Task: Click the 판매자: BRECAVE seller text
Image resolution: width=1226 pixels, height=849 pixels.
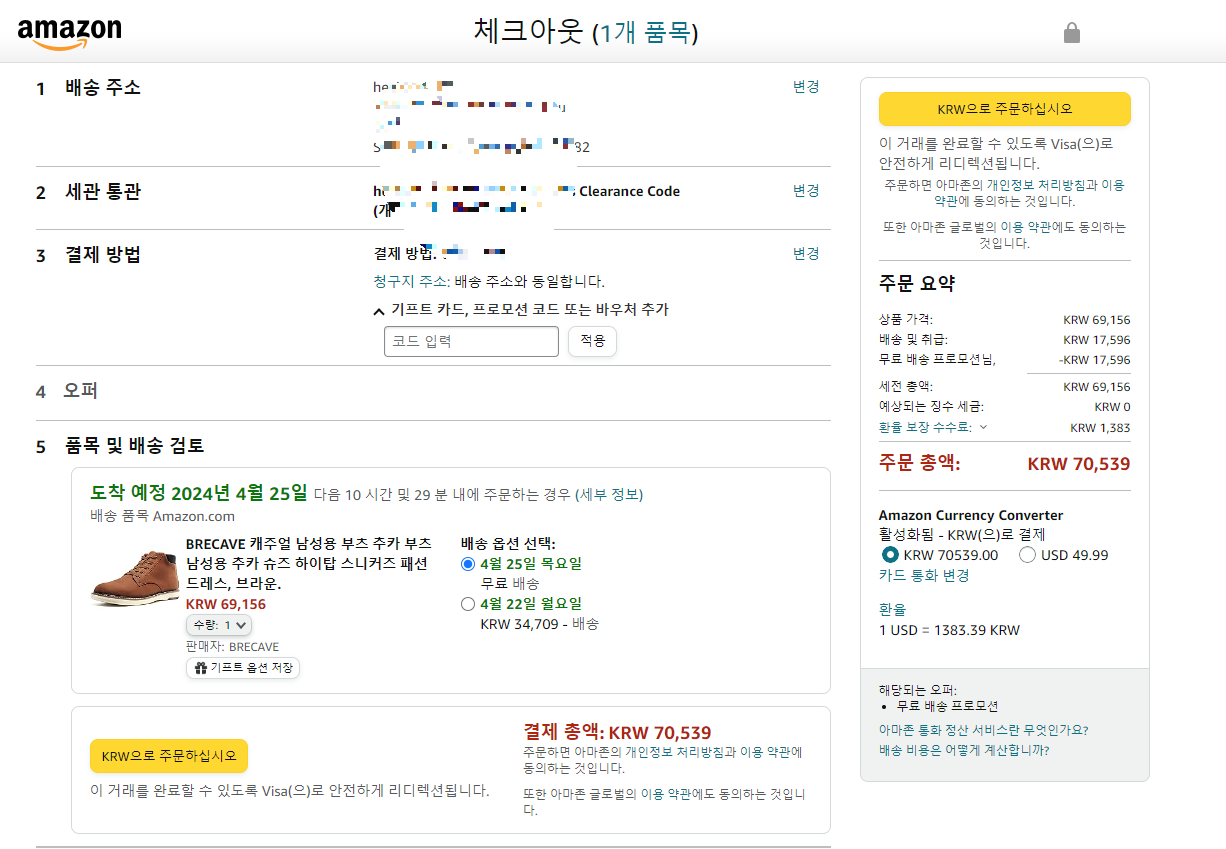Action: tap(232, 647)
